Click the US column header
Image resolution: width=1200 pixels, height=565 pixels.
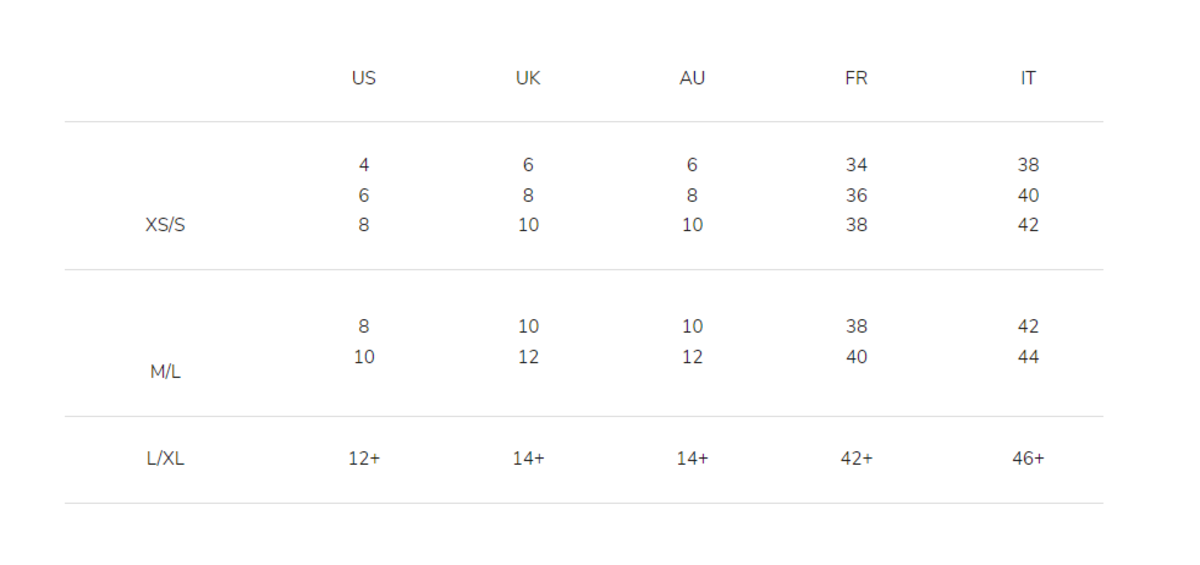click(x=364, y=78)
